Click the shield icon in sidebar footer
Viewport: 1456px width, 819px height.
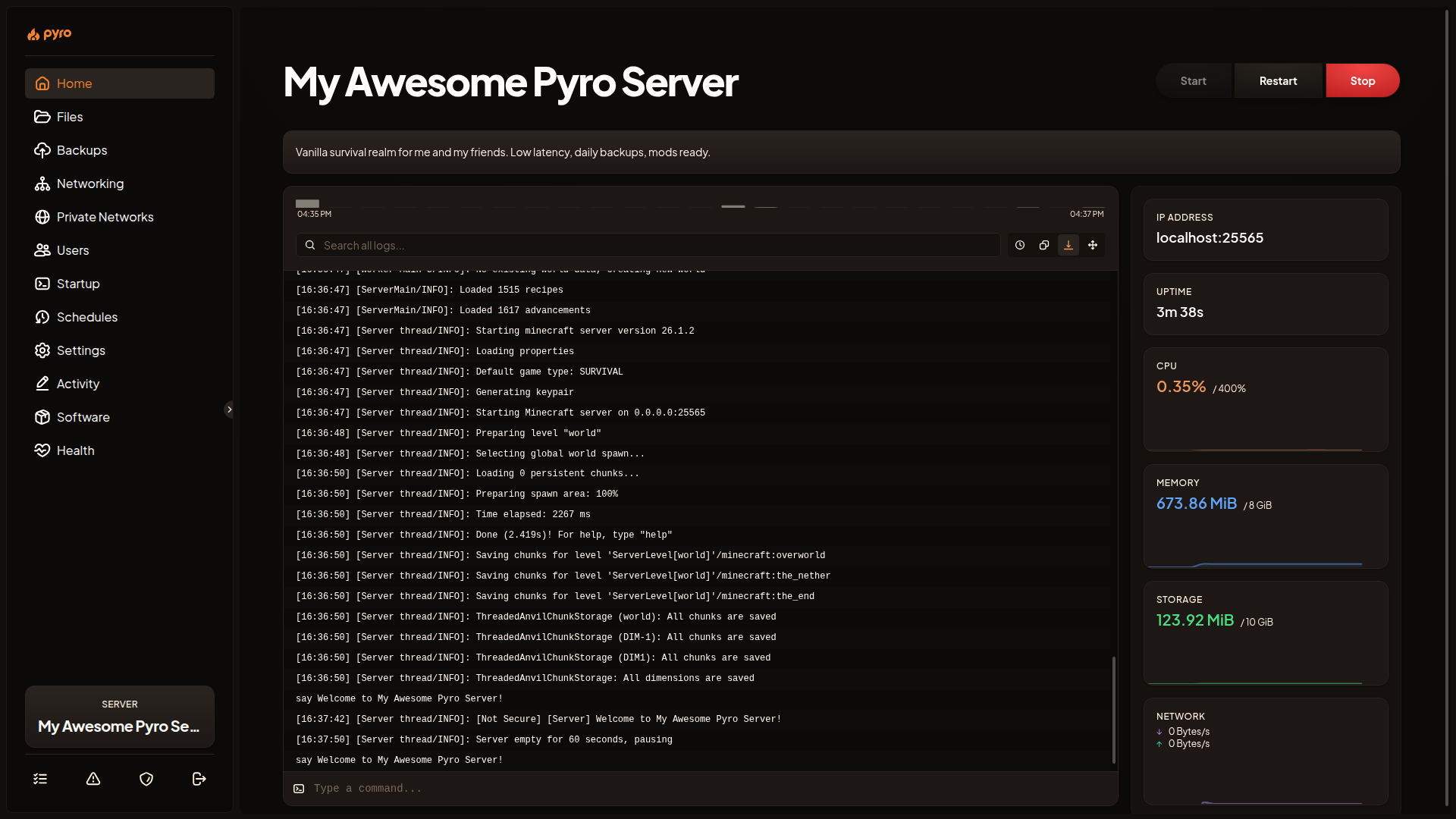coord(146,779)
